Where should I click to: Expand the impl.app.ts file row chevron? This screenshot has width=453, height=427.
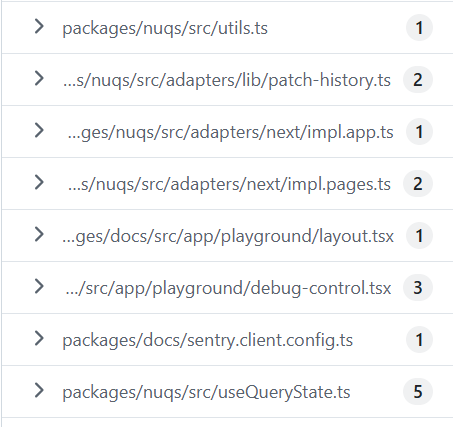point(39,131)
